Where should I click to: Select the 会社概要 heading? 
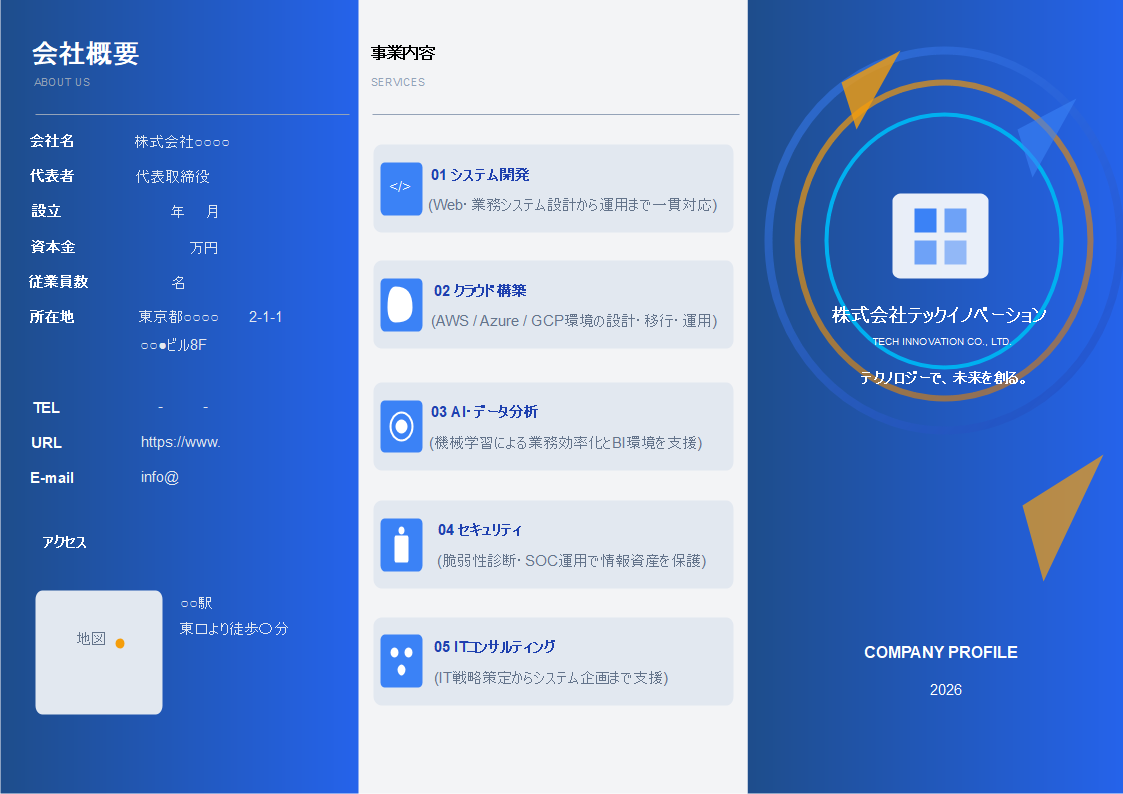coord(85,53)
